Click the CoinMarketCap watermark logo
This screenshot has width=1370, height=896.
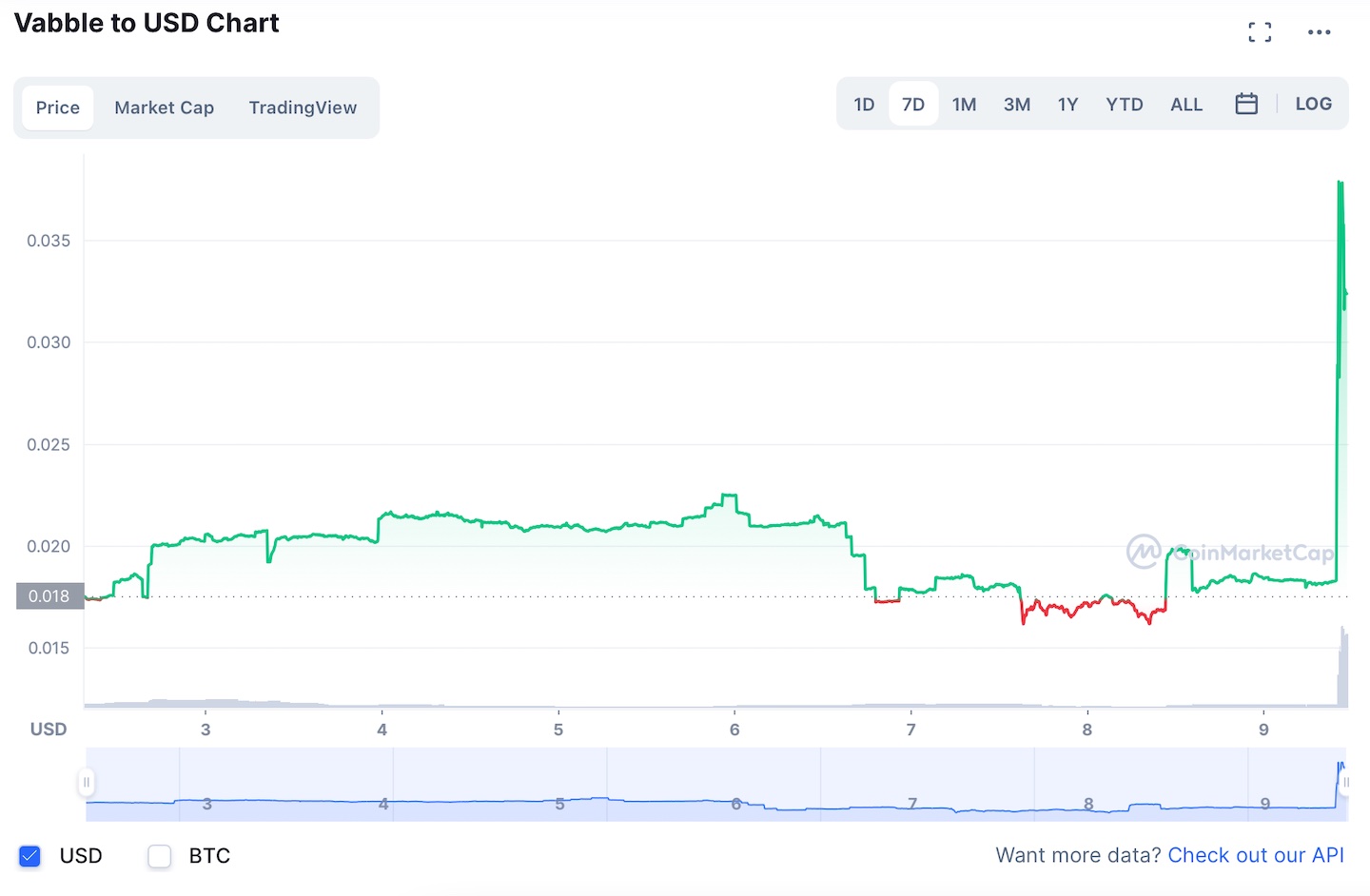pyautogui.click(x=1230, y=553)
